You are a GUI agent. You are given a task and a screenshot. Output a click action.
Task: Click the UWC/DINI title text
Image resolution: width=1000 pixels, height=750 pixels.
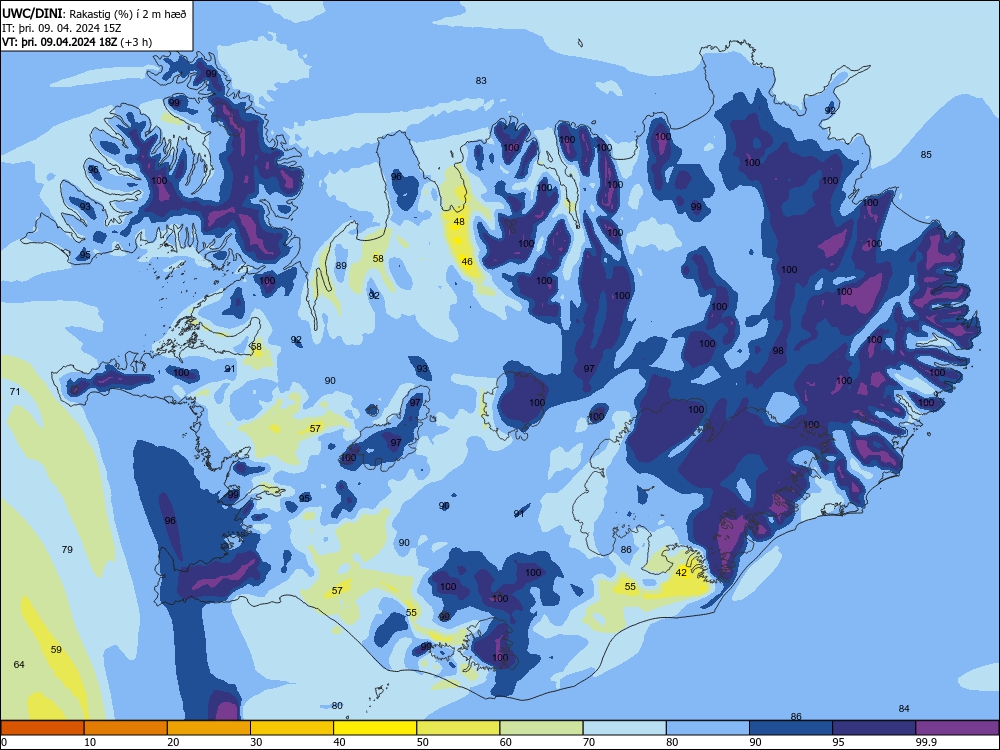(33, 13)
